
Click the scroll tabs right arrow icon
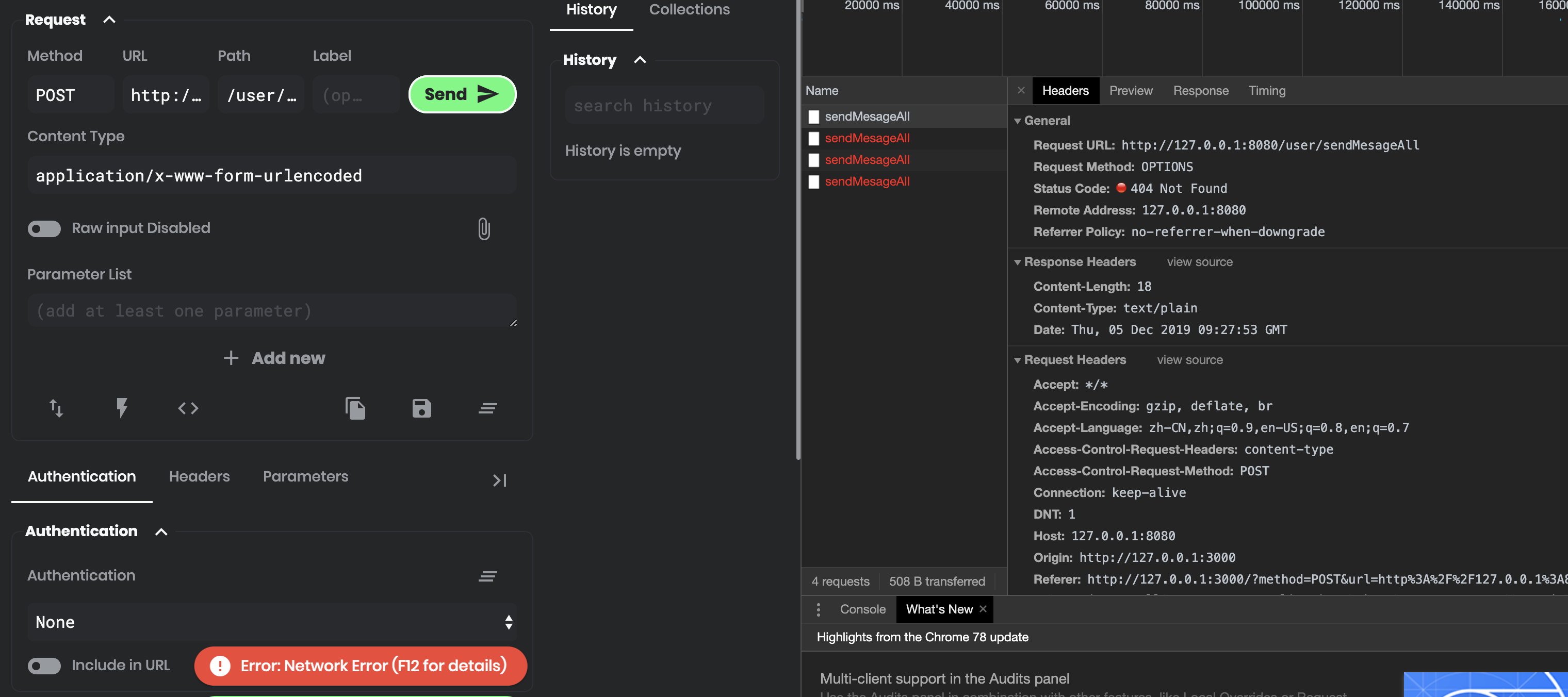tap(499, 480)
